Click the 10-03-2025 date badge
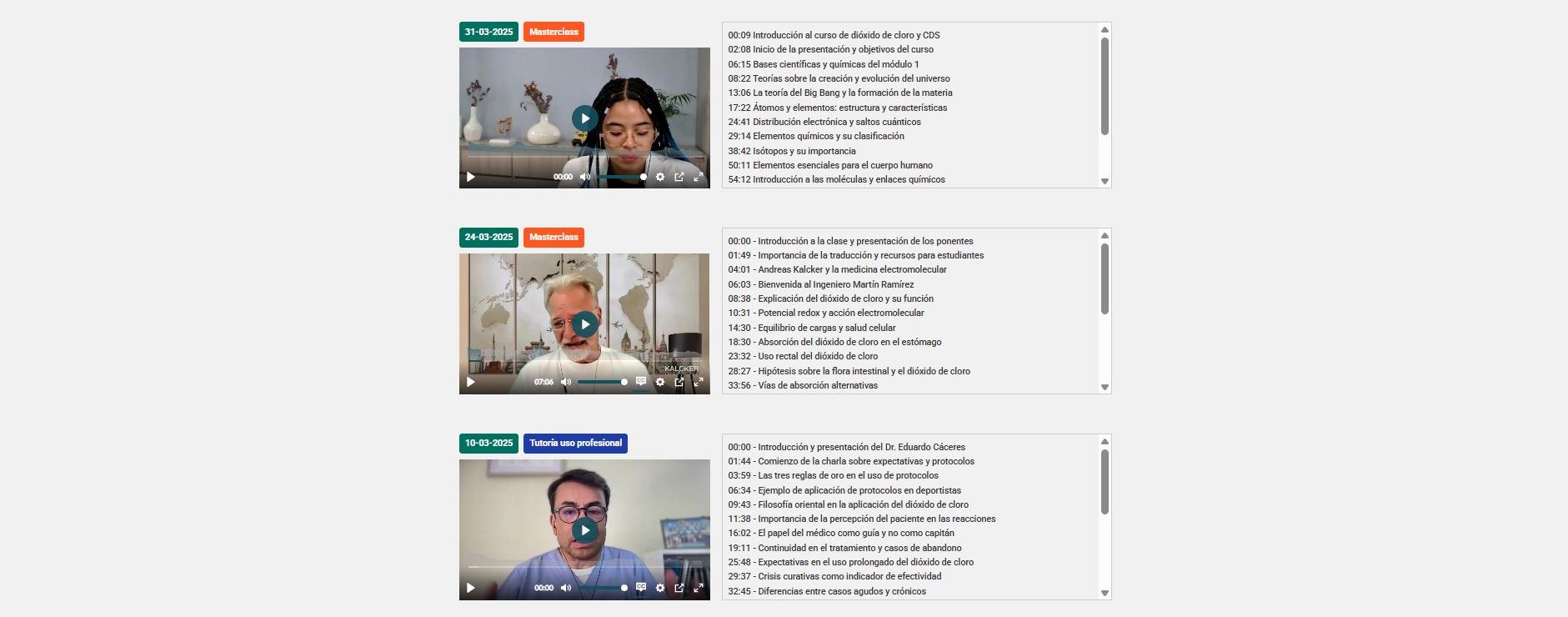 pos(488,444)
